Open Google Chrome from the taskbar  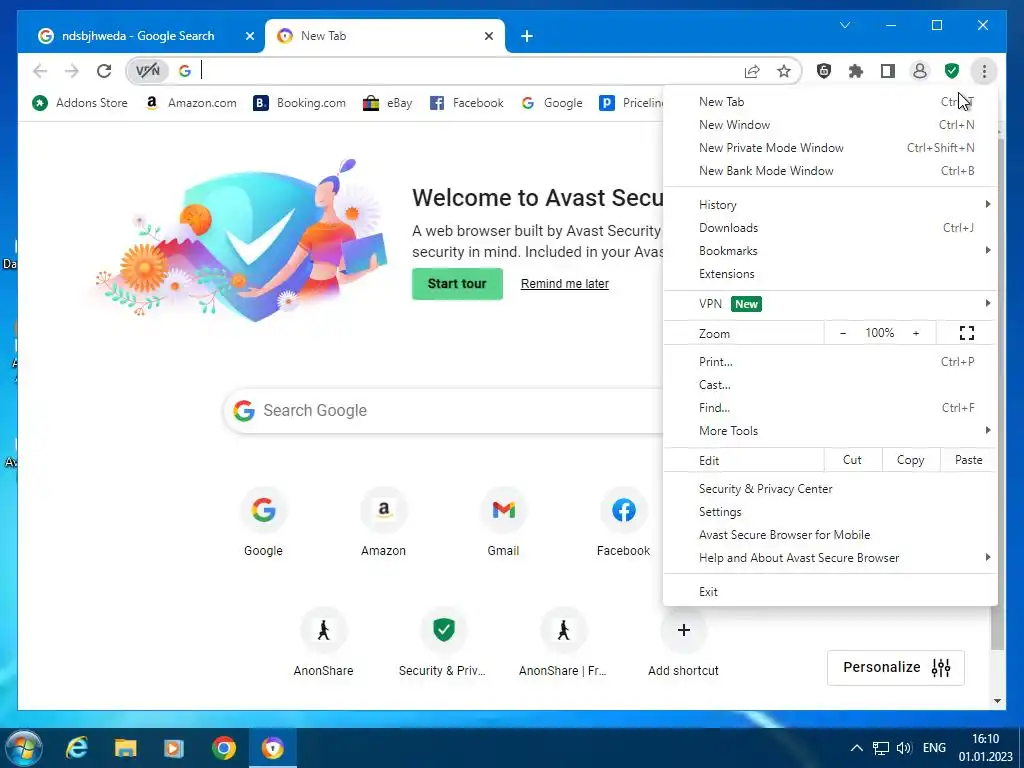pyautogui.click(x=223, y=748)
